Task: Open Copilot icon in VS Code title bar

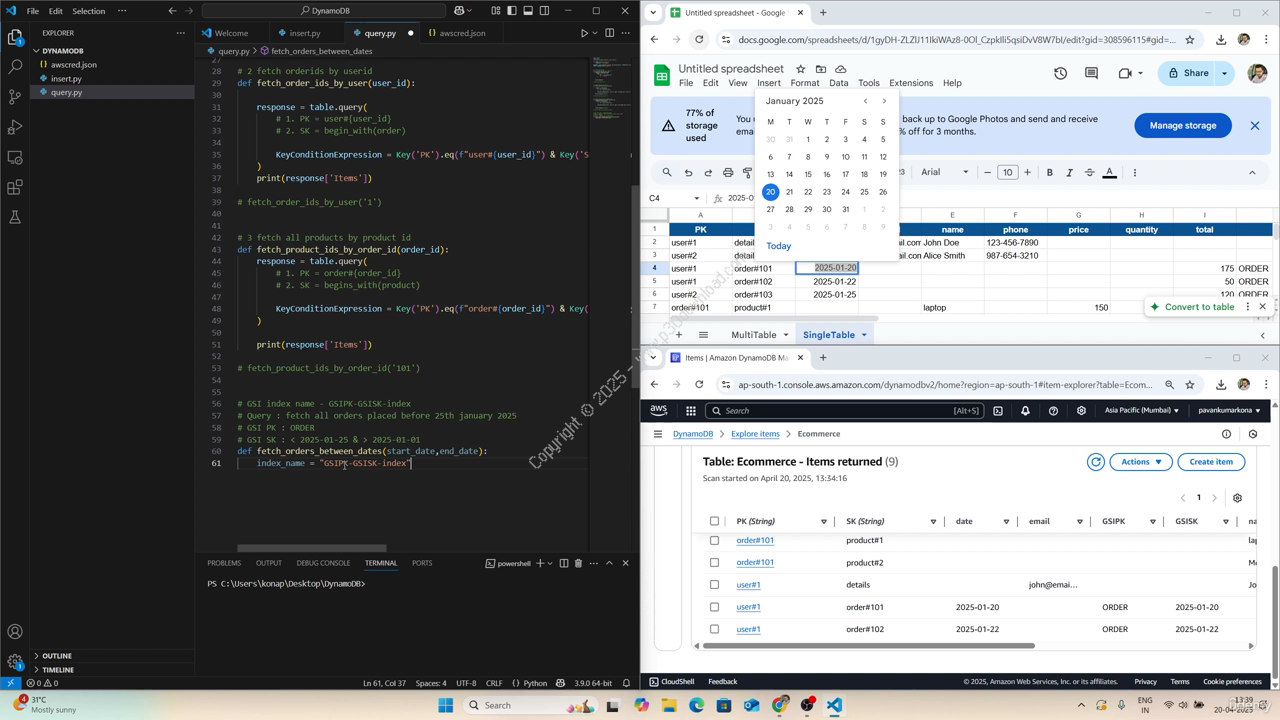Action: click(x=460, y=11)
